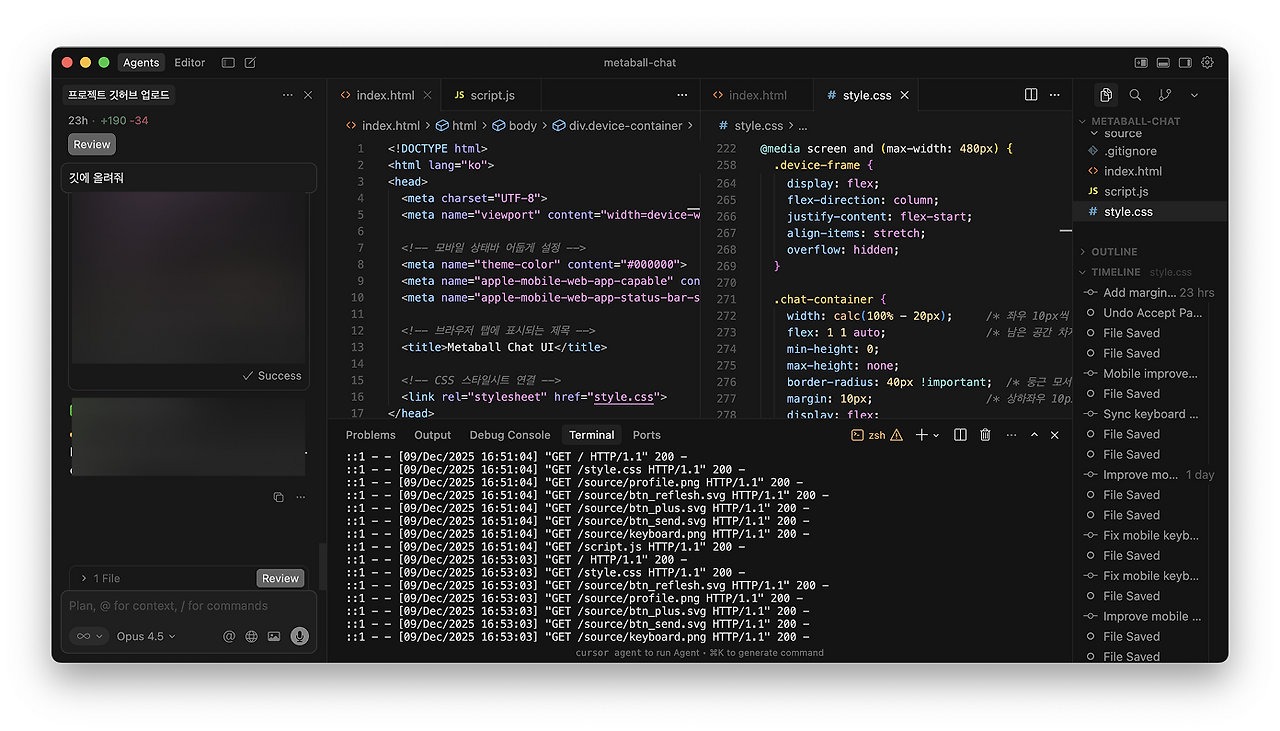Open more actions for the right editor group
Viewport: 1280px width, 731px height.
(x=1054, y=95)
